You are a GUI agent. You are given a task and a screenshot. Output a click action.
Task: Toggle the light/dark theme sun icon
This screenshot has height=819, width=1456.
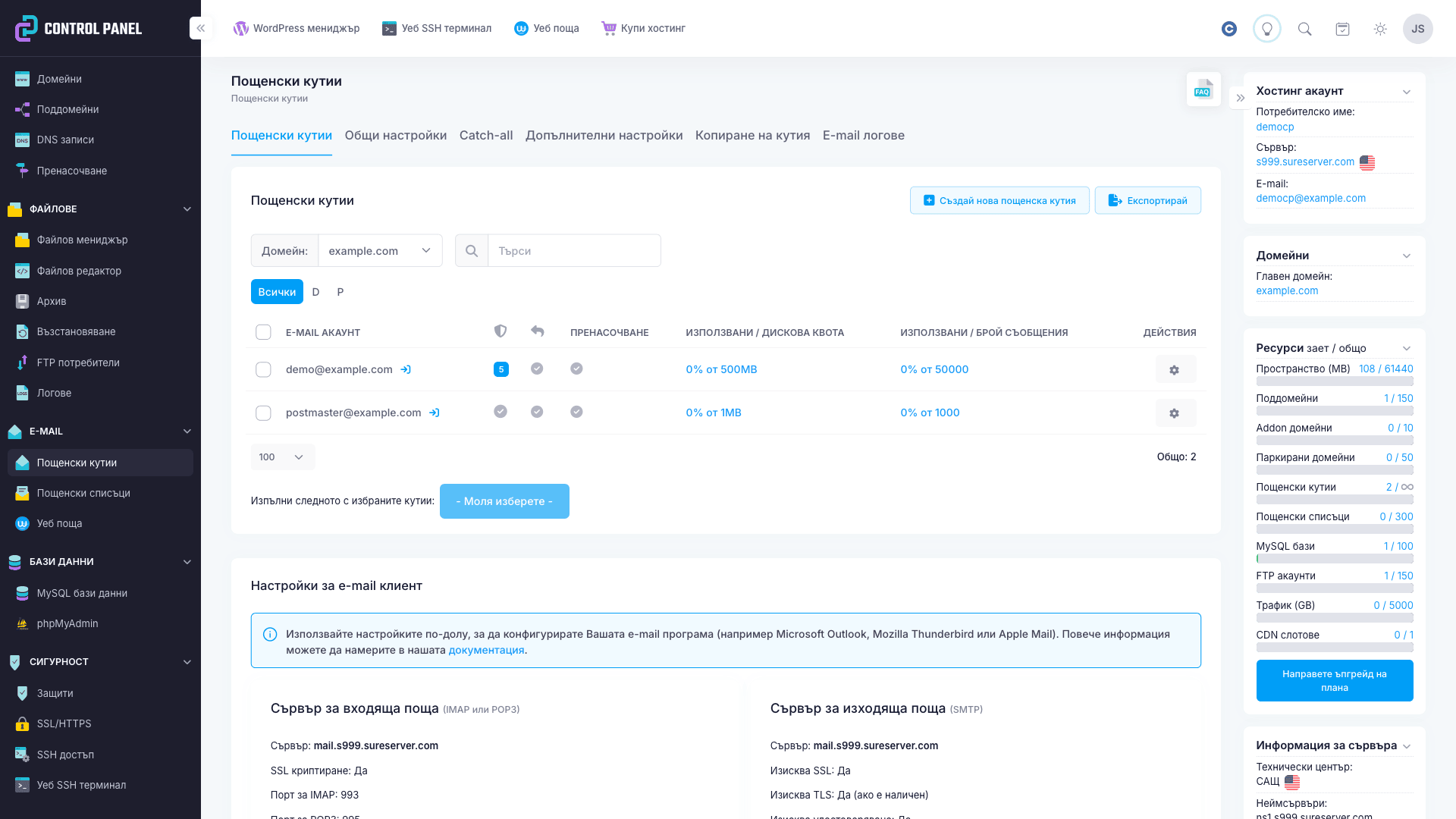coord(1380,29)
